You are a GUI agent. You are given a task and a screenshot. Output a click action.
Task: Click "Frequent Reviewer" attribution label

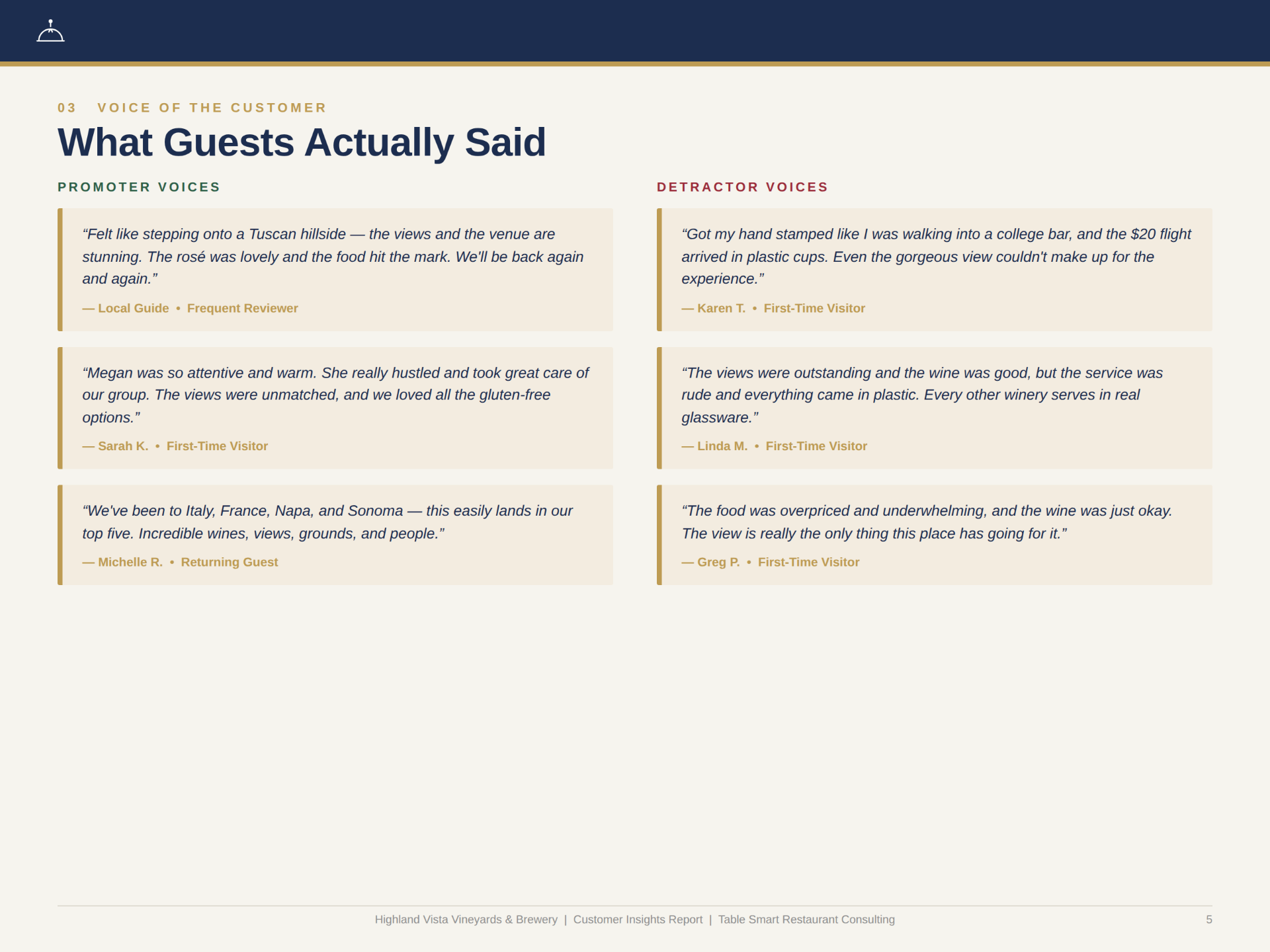(242, 308)
